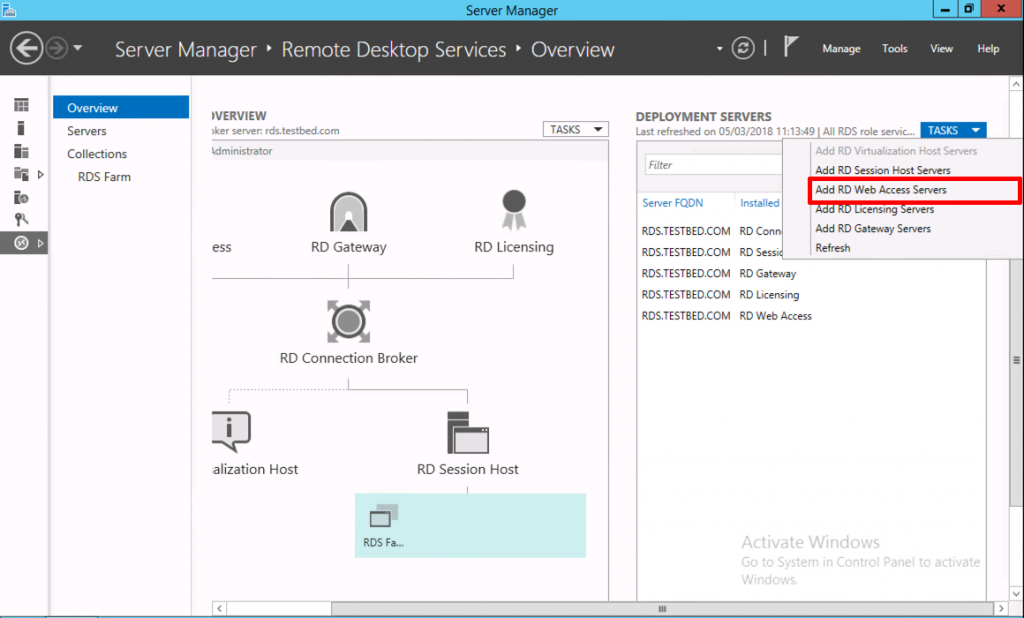
Task: Click the Refresh icon in the navigation bar
Action: pyautogui.click(x=742, y=47)
